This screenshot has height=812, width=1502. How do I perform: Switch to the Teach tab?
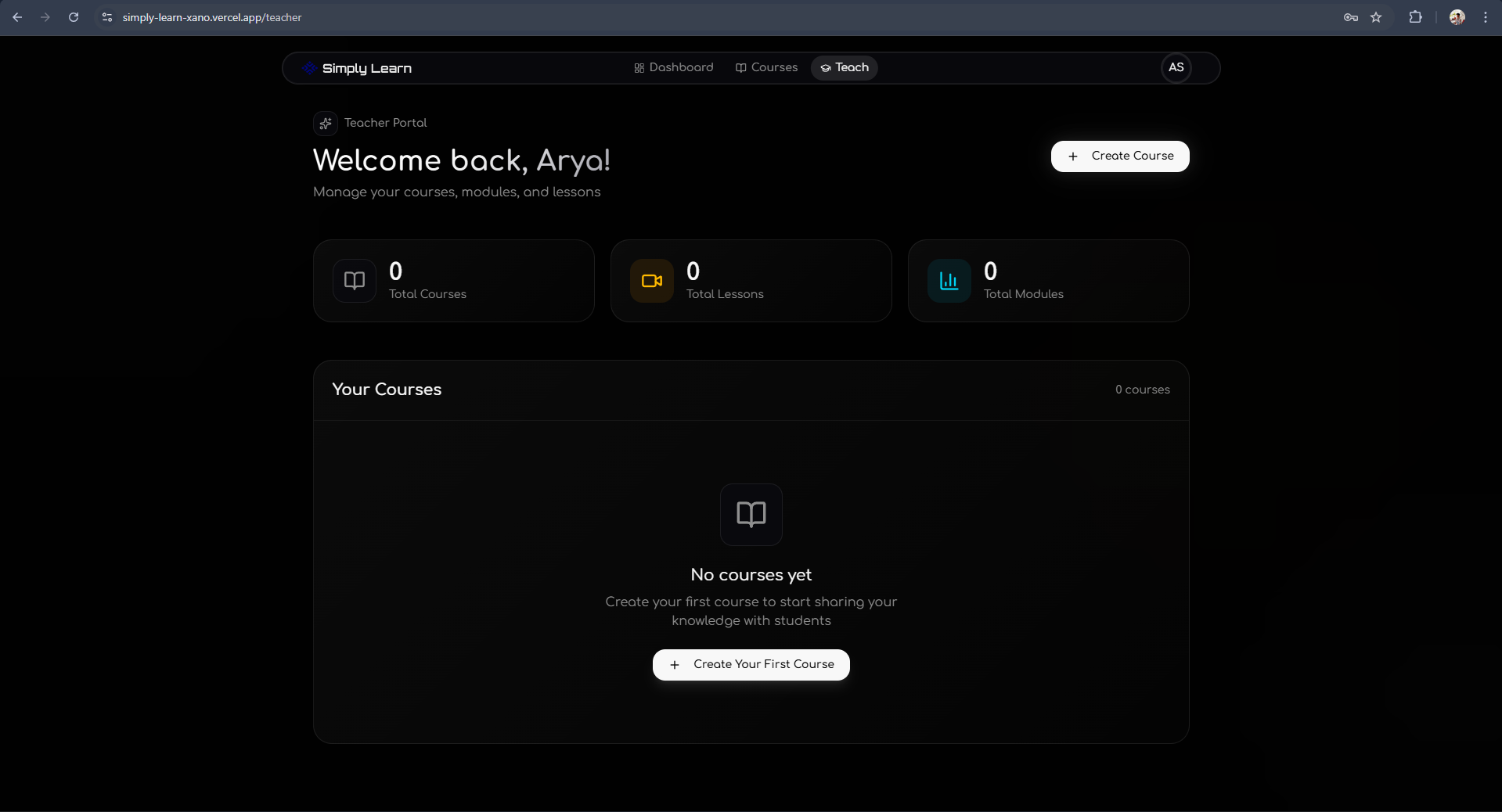coord(844,68)
